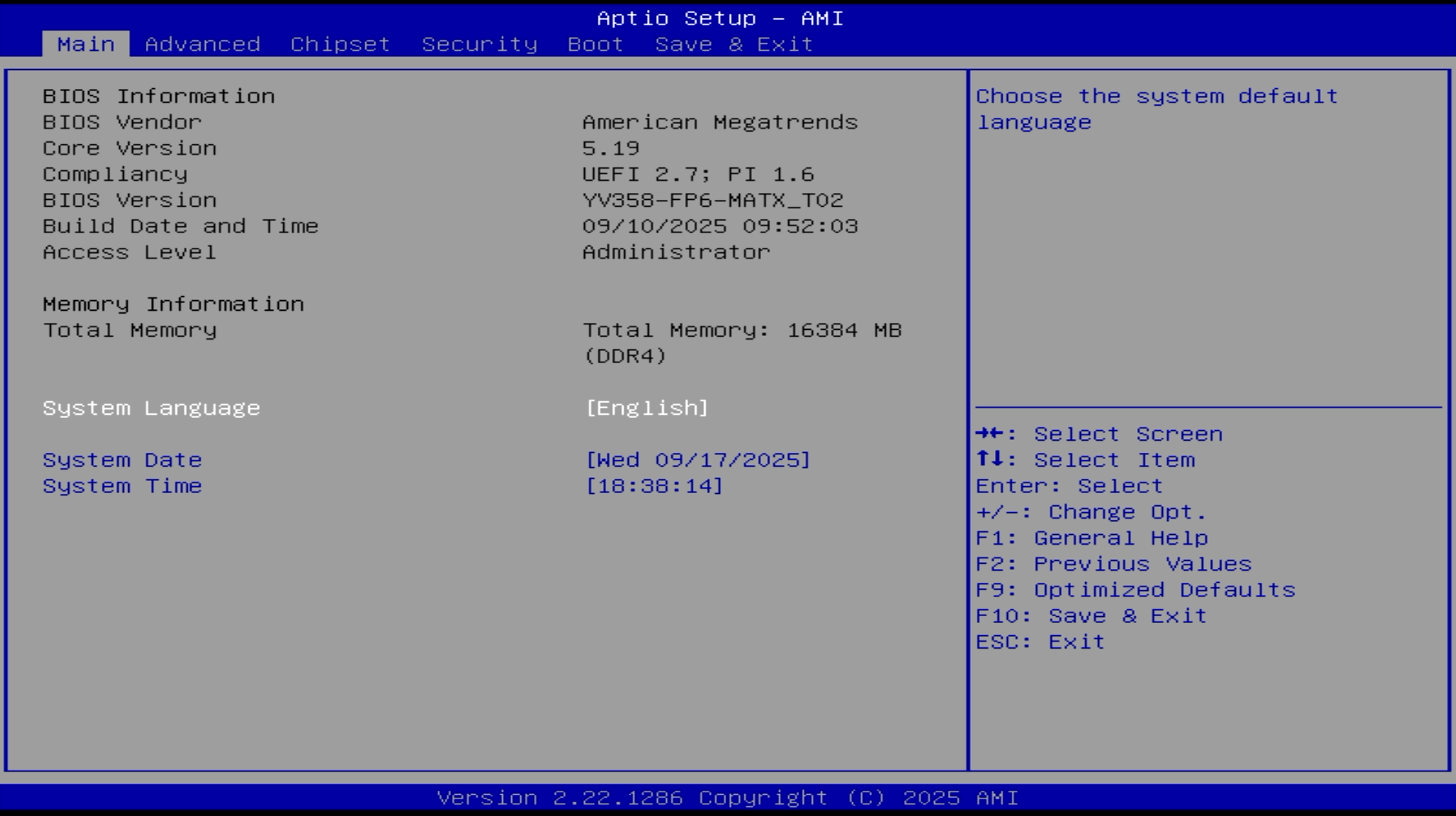Click the F10: Save & Exit hint
The height and width of the screenshot is (816, 1456).
[1091, 616]
